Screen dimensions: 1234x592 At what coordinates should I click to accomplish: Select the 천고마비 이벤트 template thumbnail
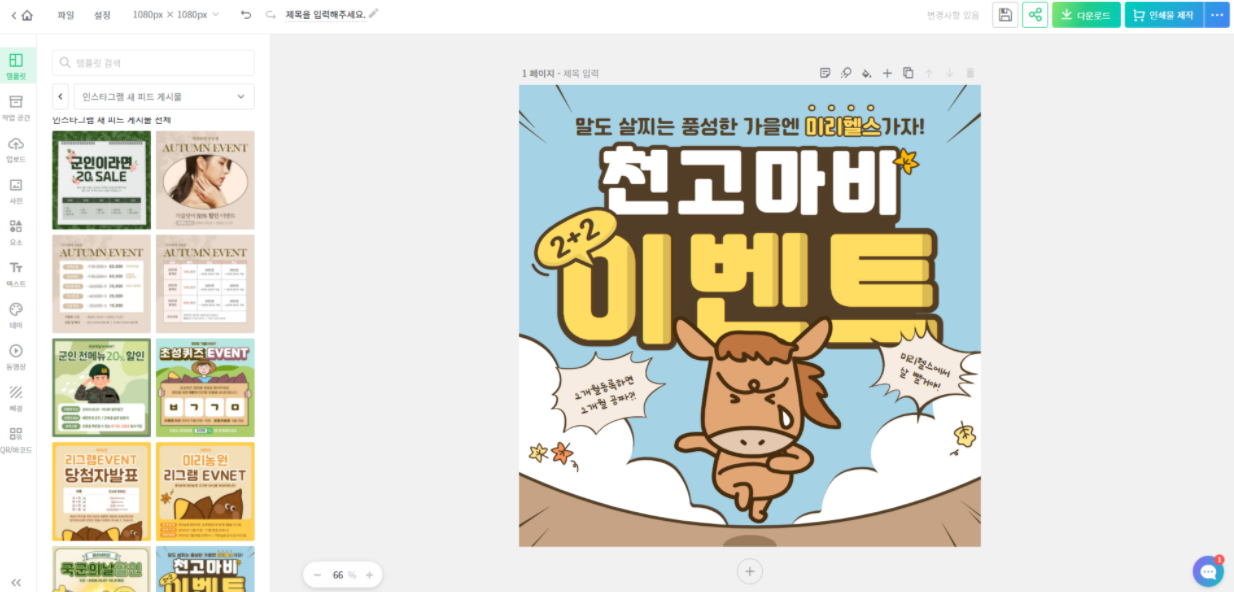coord(205,569)
